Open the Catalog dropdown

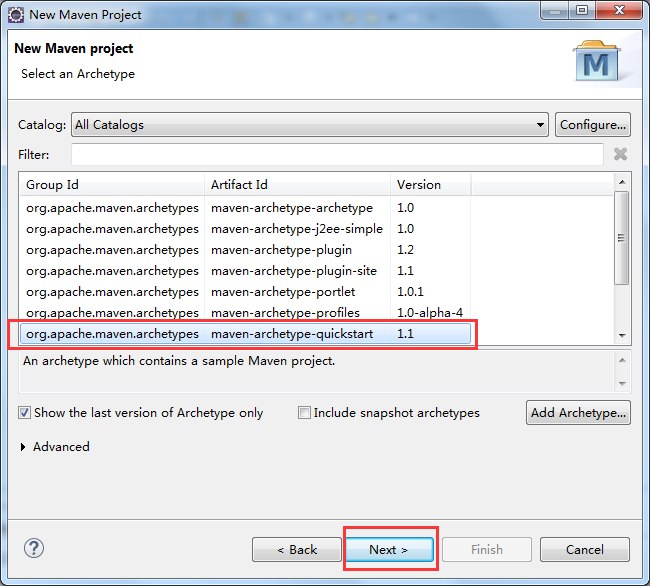point(310,125)
